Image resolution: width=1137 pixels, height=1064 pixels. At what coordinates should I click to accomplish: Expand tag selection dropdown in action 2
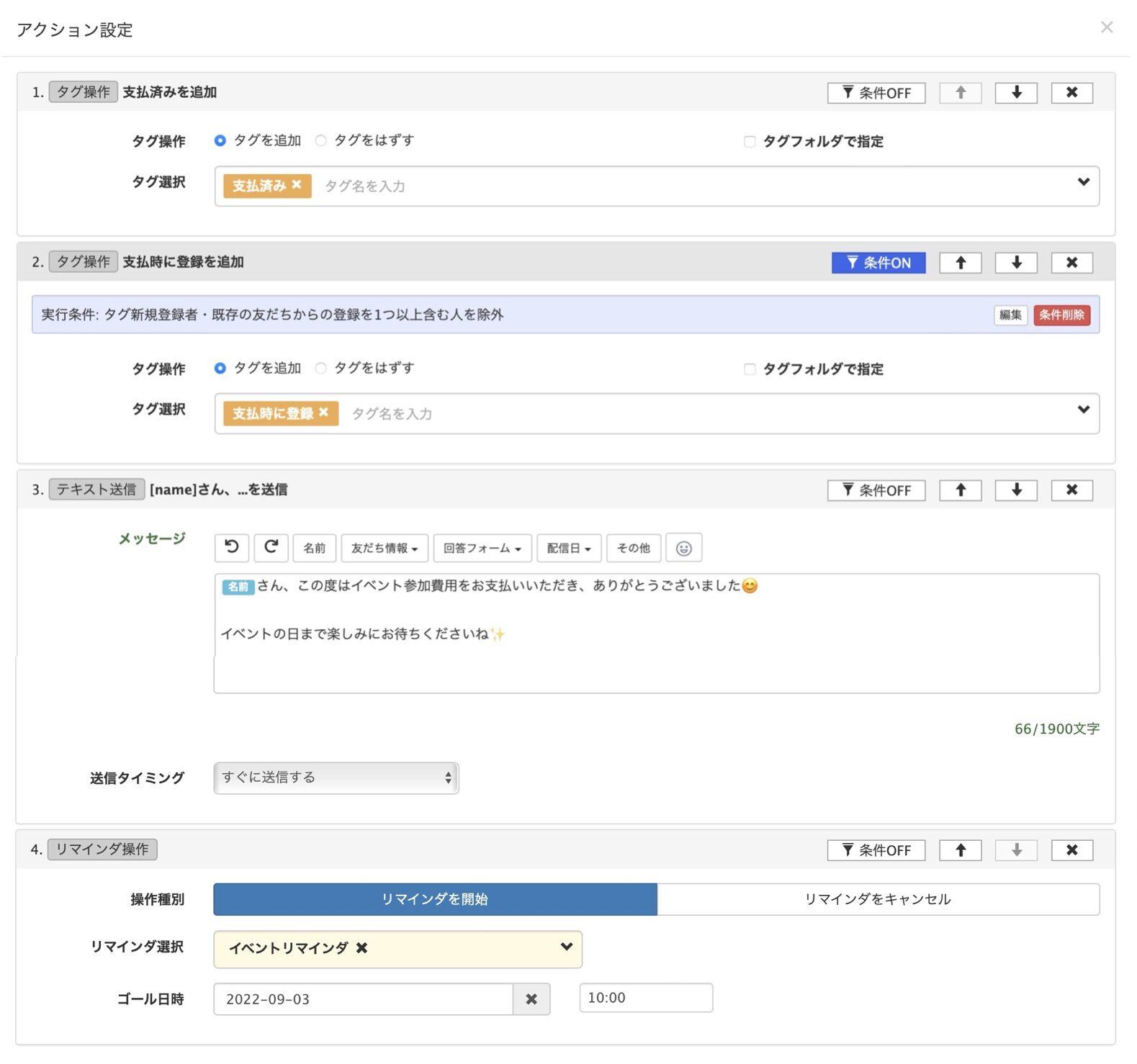click(1083, 410)
